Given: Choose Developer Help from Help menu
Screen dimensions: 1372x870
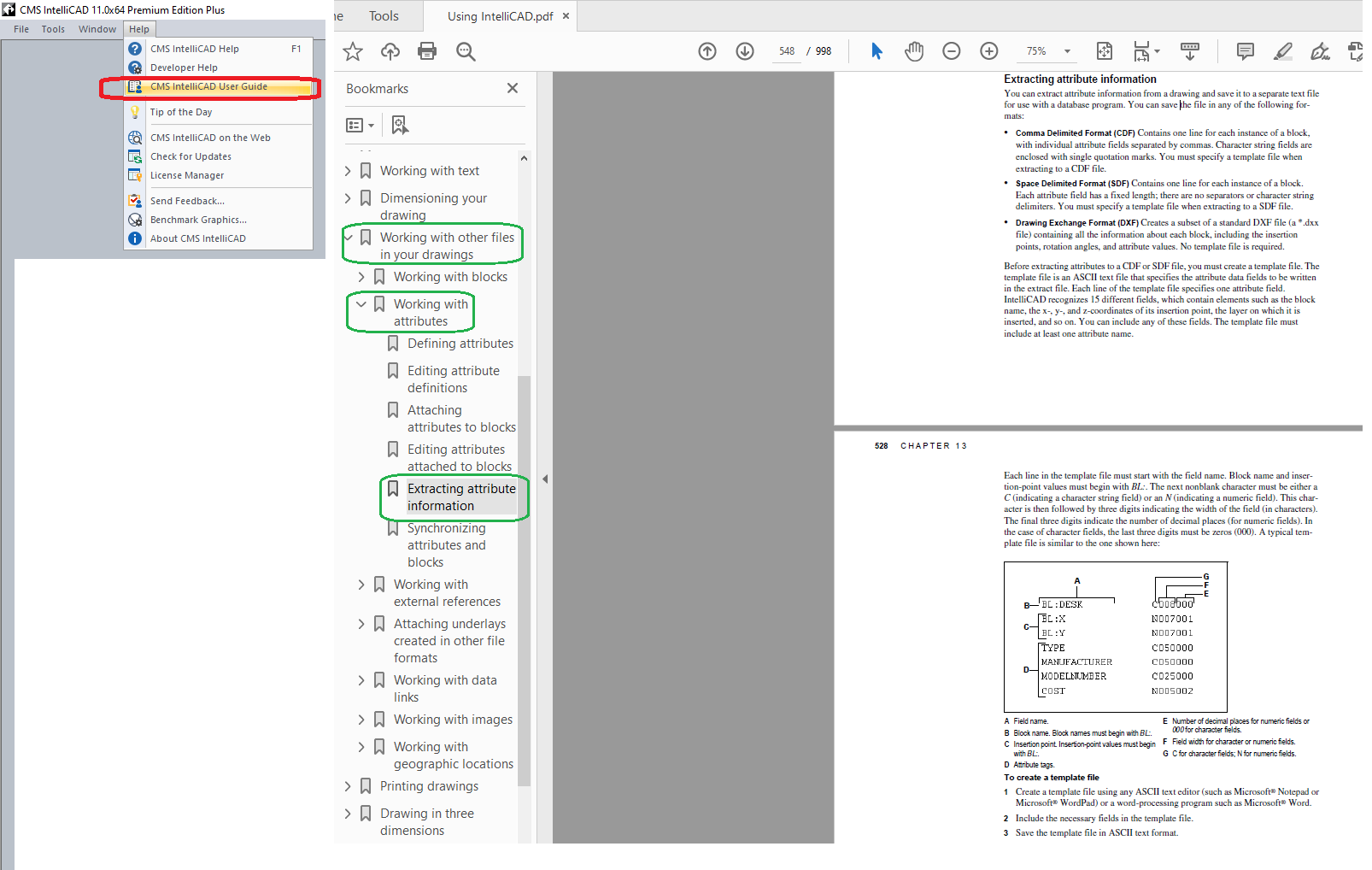Looking at the screenshot, I should pos(219,68).
